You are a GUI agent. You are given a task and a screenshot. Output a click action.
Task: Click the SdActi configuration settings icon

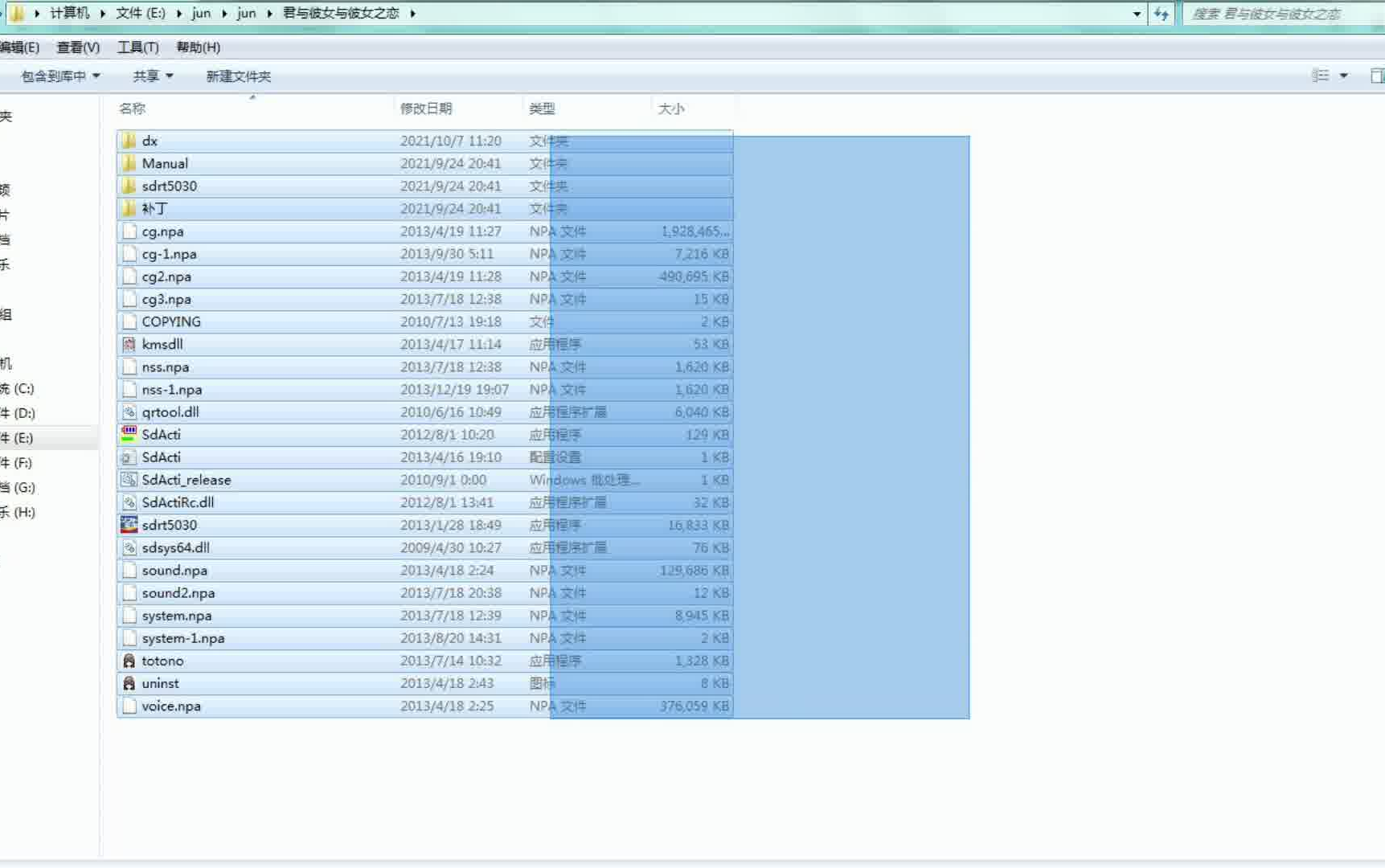pyautogui.click(x=129, y=457)
